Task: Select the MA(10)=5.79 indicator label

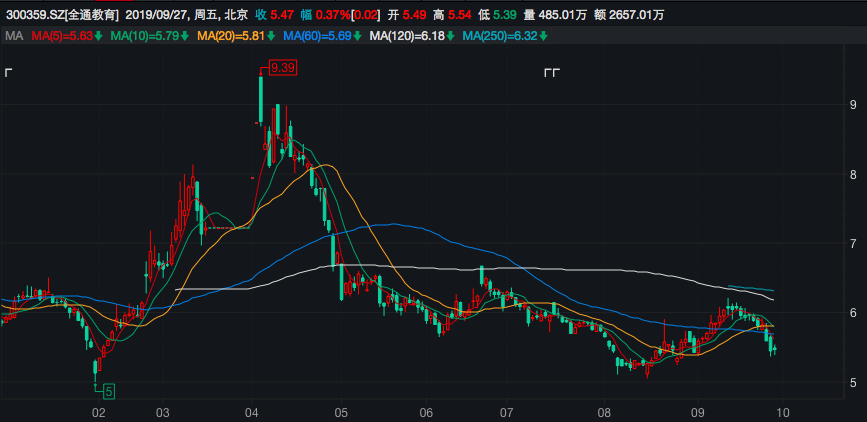Action: pyautogui.click(x=145, y=37)
